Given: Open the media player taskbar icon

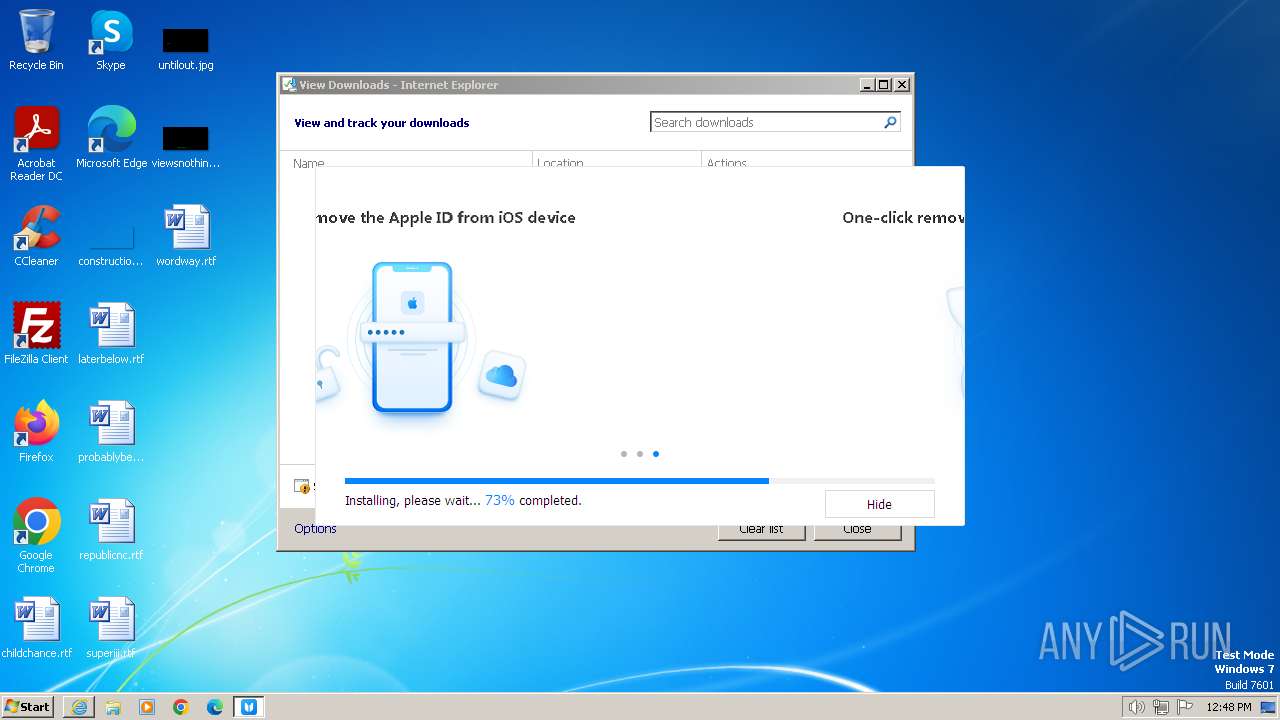Looking at the screenshot, I should coord(147,707).
